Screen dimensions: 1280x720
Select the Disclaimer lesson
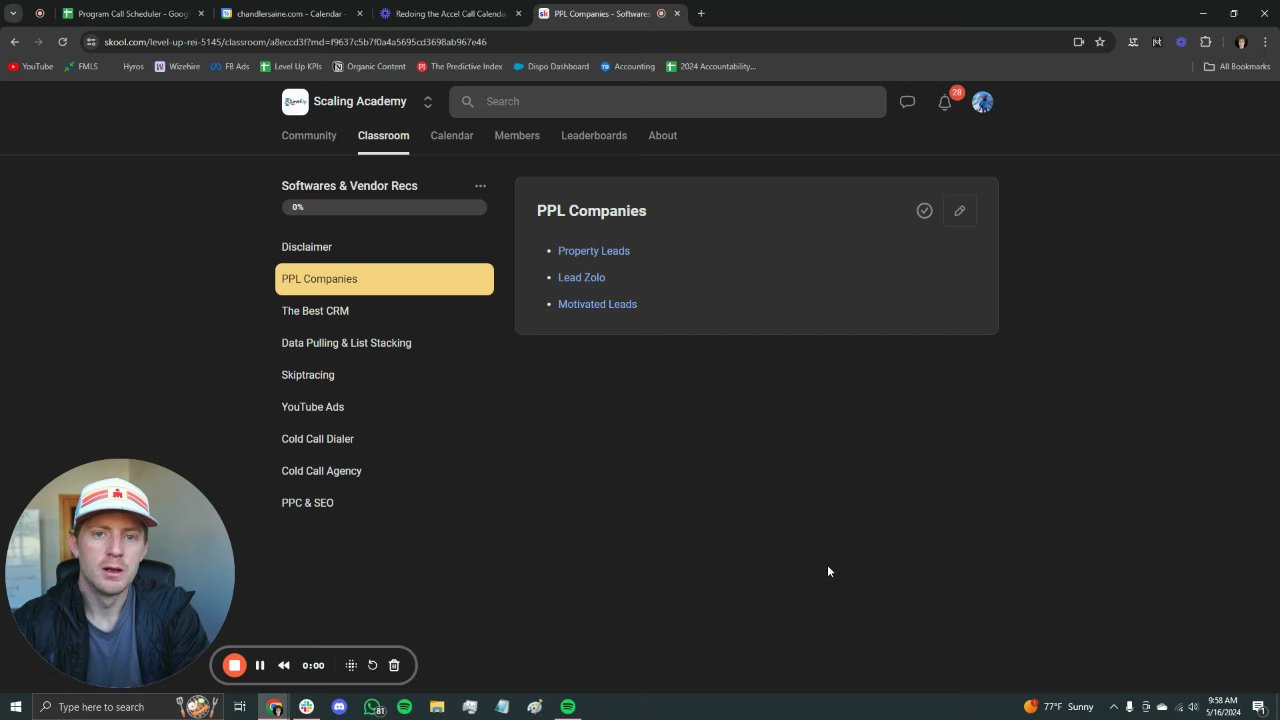coord(384,247)
